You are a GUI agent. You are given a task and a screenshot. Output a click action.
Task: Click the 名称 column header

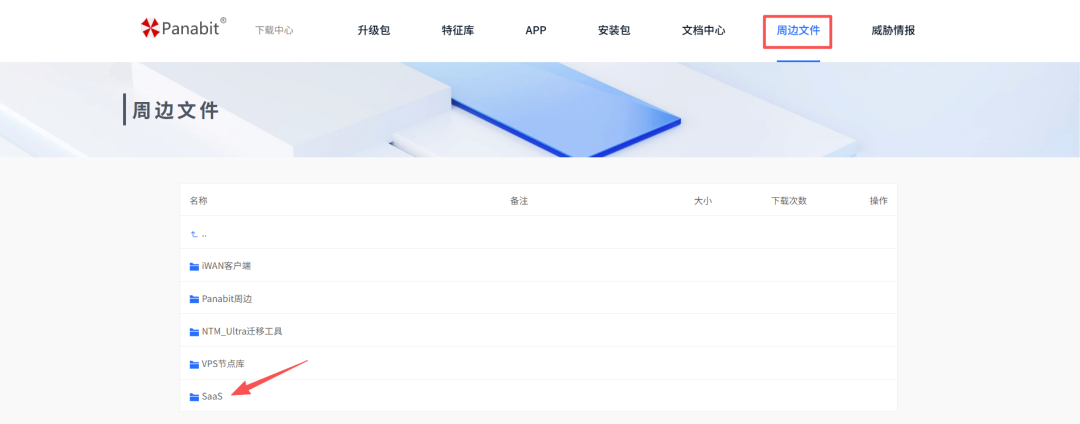198,201
